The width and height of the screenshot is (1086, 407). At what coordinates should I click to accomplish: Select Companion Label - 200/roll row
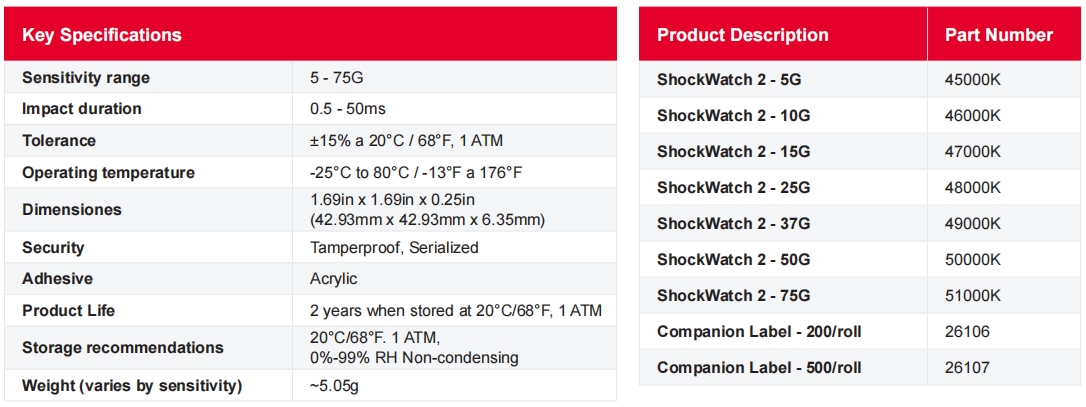tap(759, 332)
